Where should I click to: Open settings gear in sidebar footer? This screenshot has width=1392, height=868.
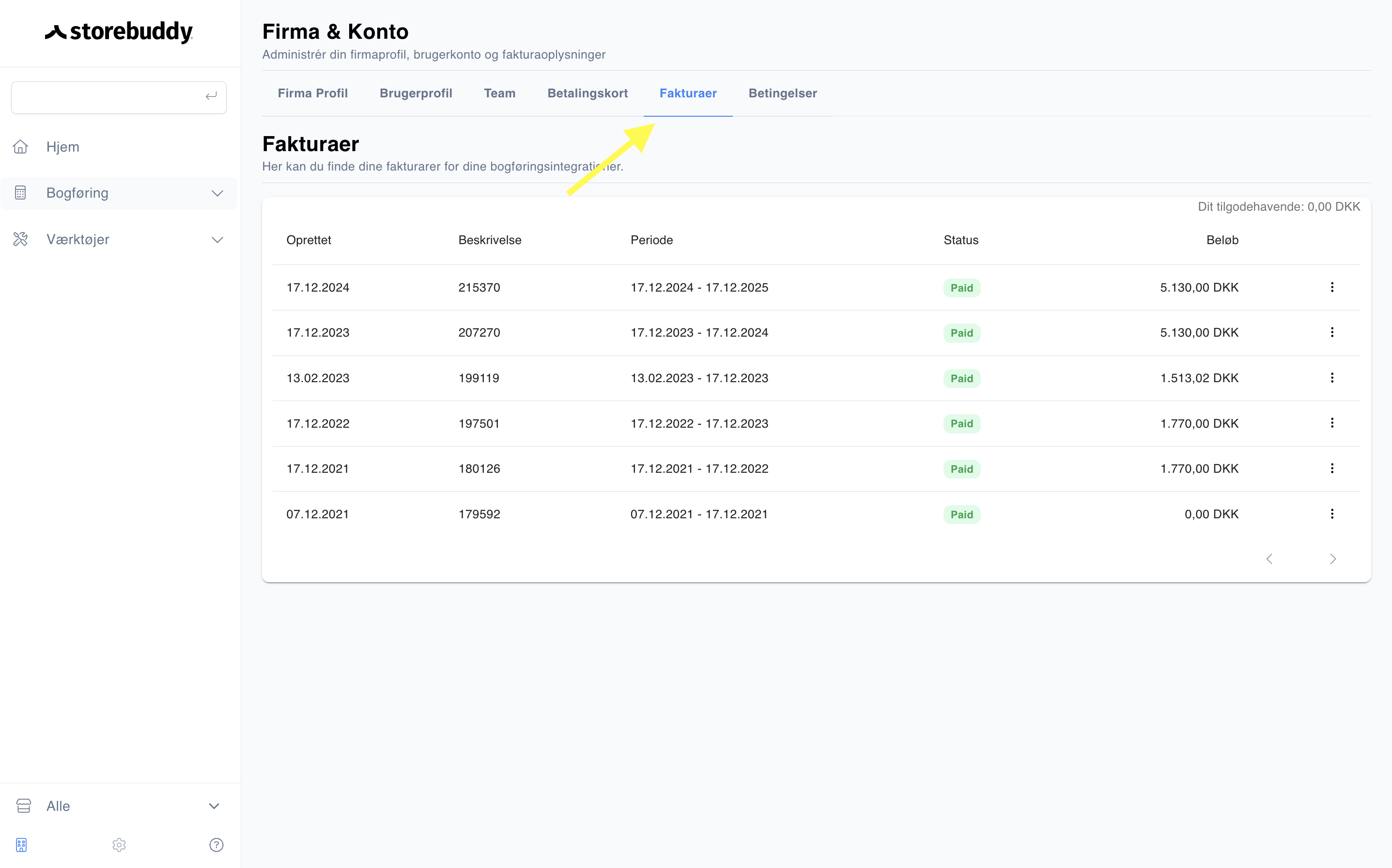click(x=119, y=845)
